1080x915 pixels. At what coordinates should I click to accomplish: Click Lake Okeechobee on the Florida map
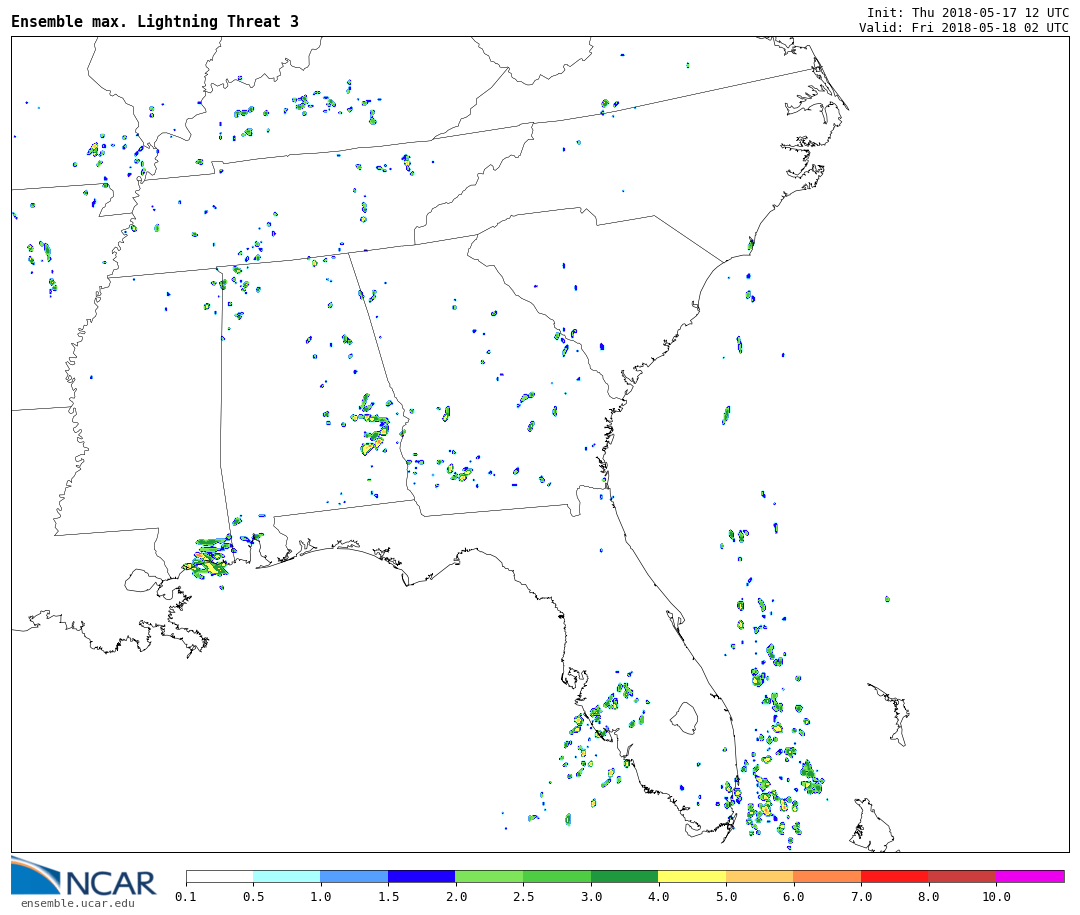tap(684, 717)
